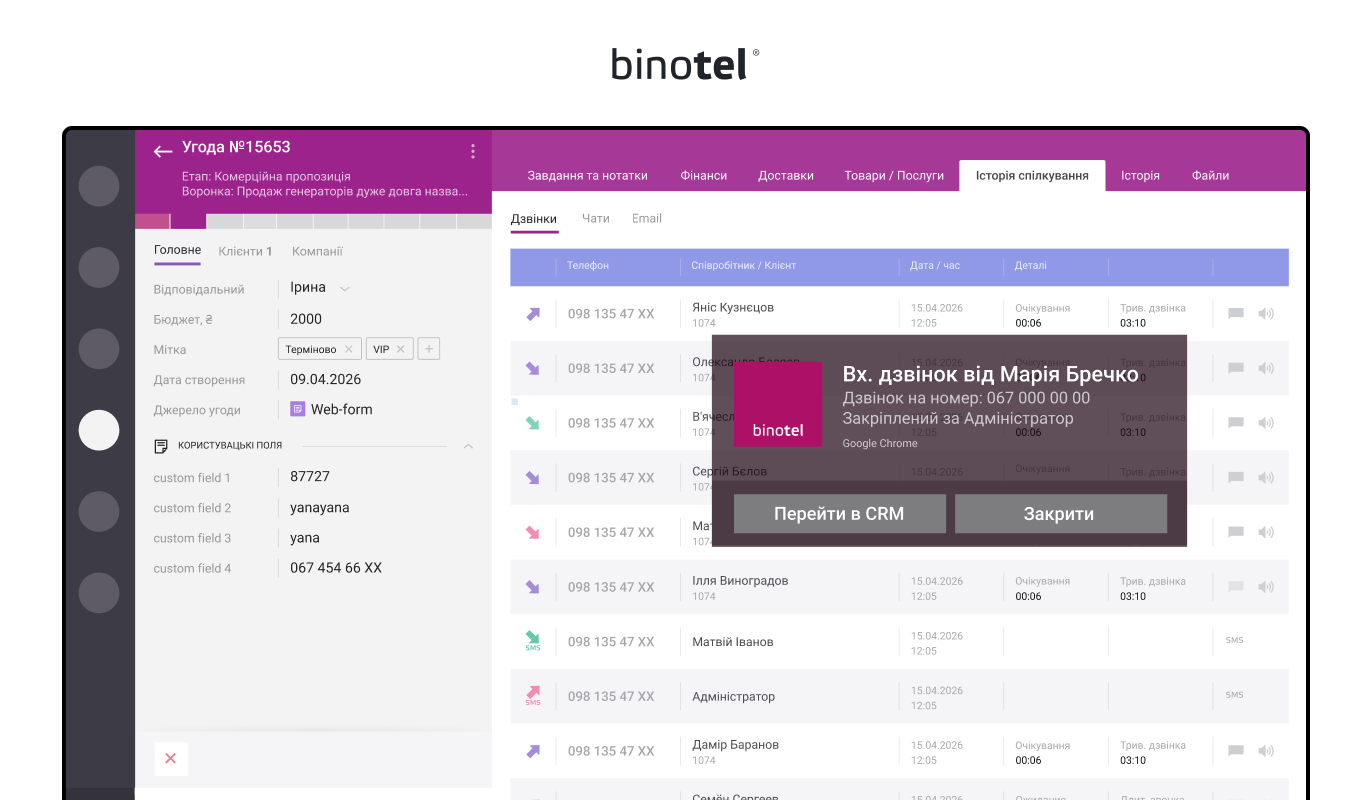This screenshot has width=1372, height=800.
Task: Remove the Терміново tag
Action: pyautogui.click(x=348, y=349)
